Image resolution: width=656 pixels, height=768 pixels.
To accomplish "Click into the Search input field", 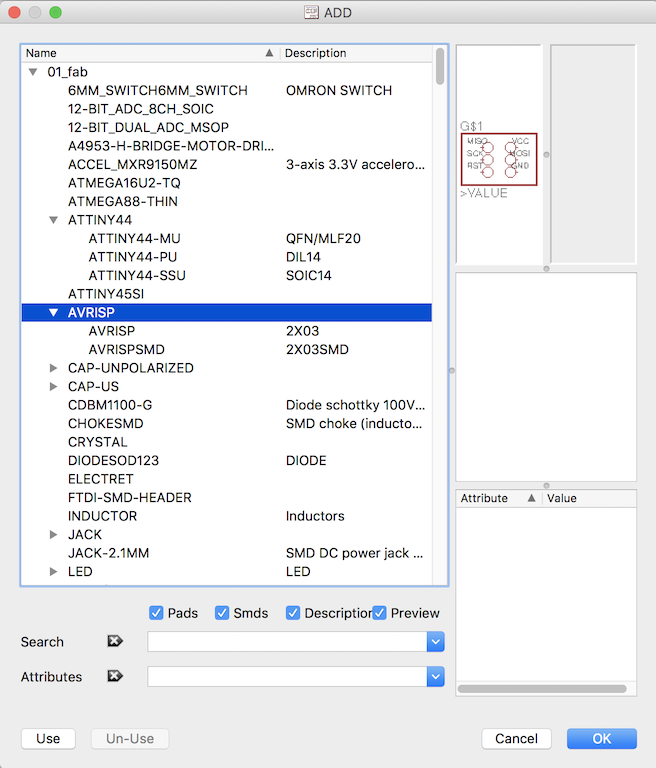I will pyautogui.click(x=287, y=642).
